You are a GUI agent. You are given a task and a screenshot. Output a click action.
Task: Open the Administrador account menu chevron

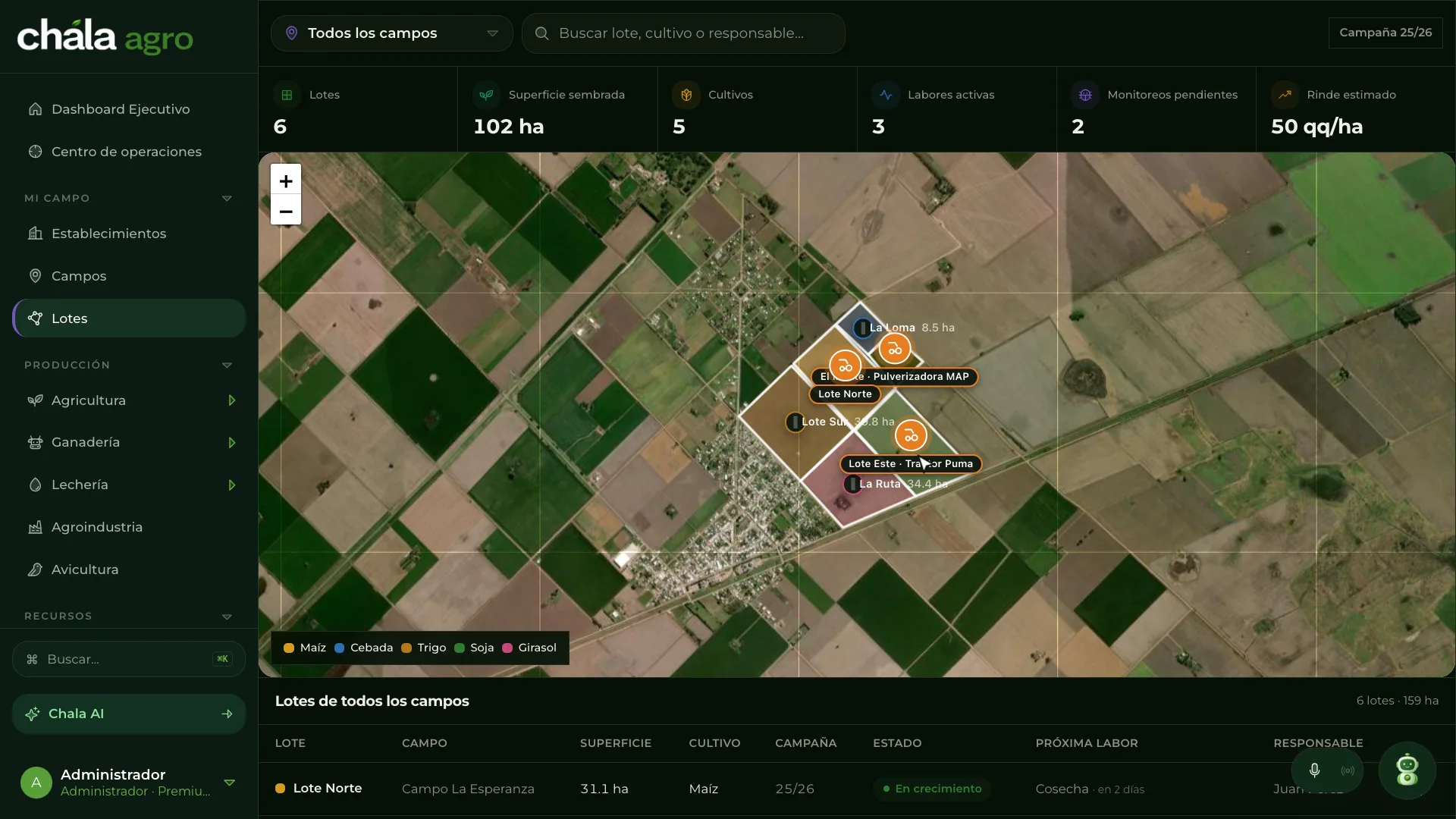tap(229, 783)
